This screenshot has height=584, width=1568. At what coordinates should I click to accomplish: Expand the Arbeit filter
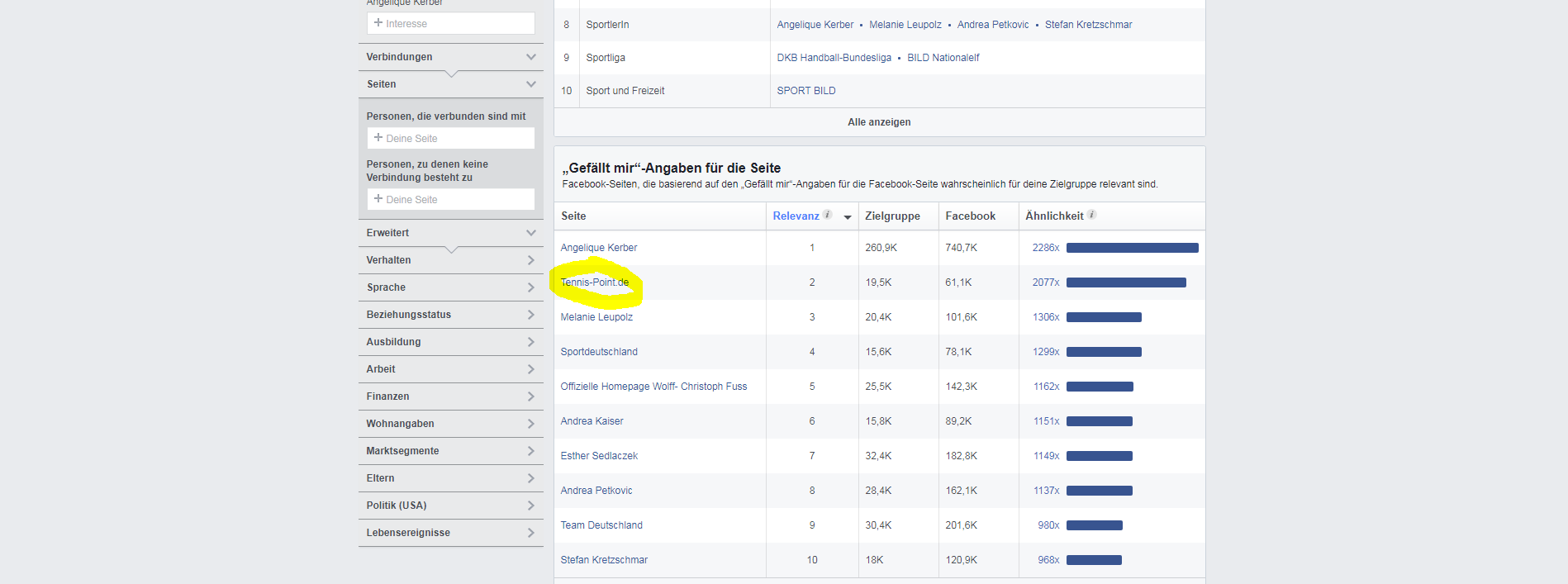point(451,369)
